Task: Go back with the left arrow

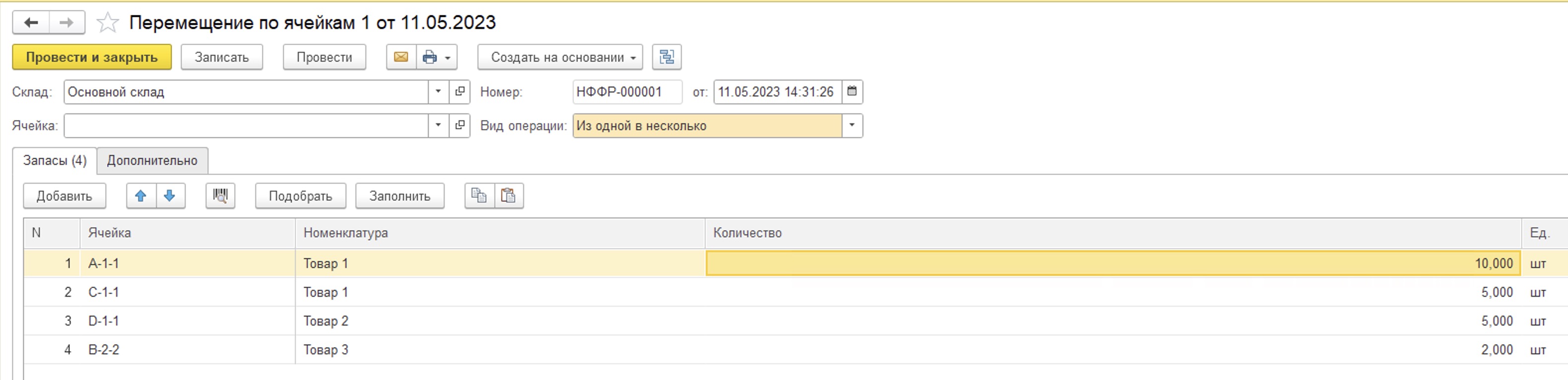Action: pos(31,22)
